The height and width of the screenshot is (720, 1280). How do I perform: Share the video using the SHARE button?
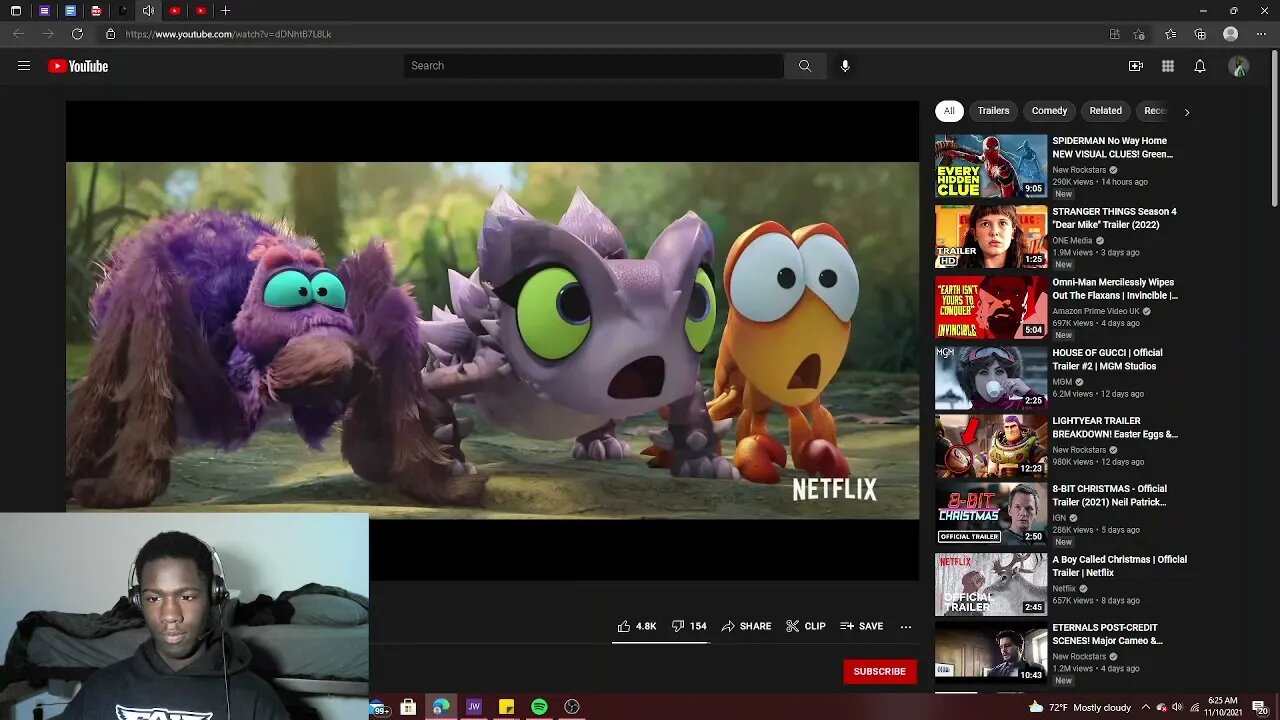[746, 626]
